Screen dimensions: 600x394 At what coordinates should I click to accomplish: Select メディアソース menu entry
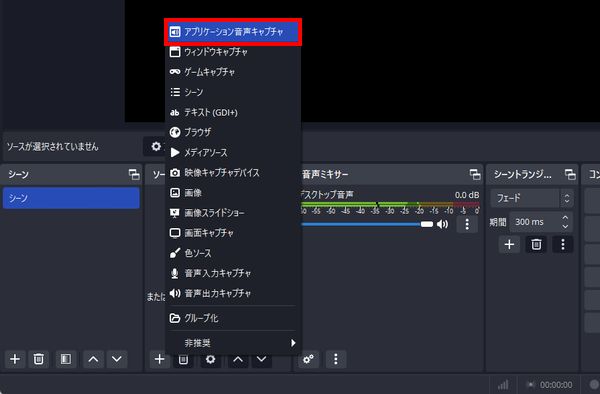tap(233, 153)
